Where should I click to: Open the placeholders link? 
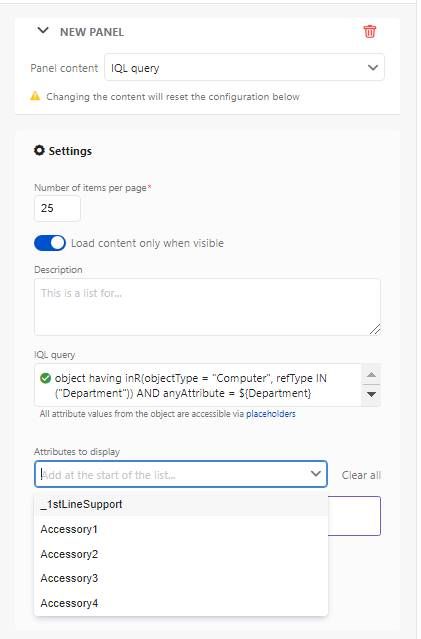[271, 414]
